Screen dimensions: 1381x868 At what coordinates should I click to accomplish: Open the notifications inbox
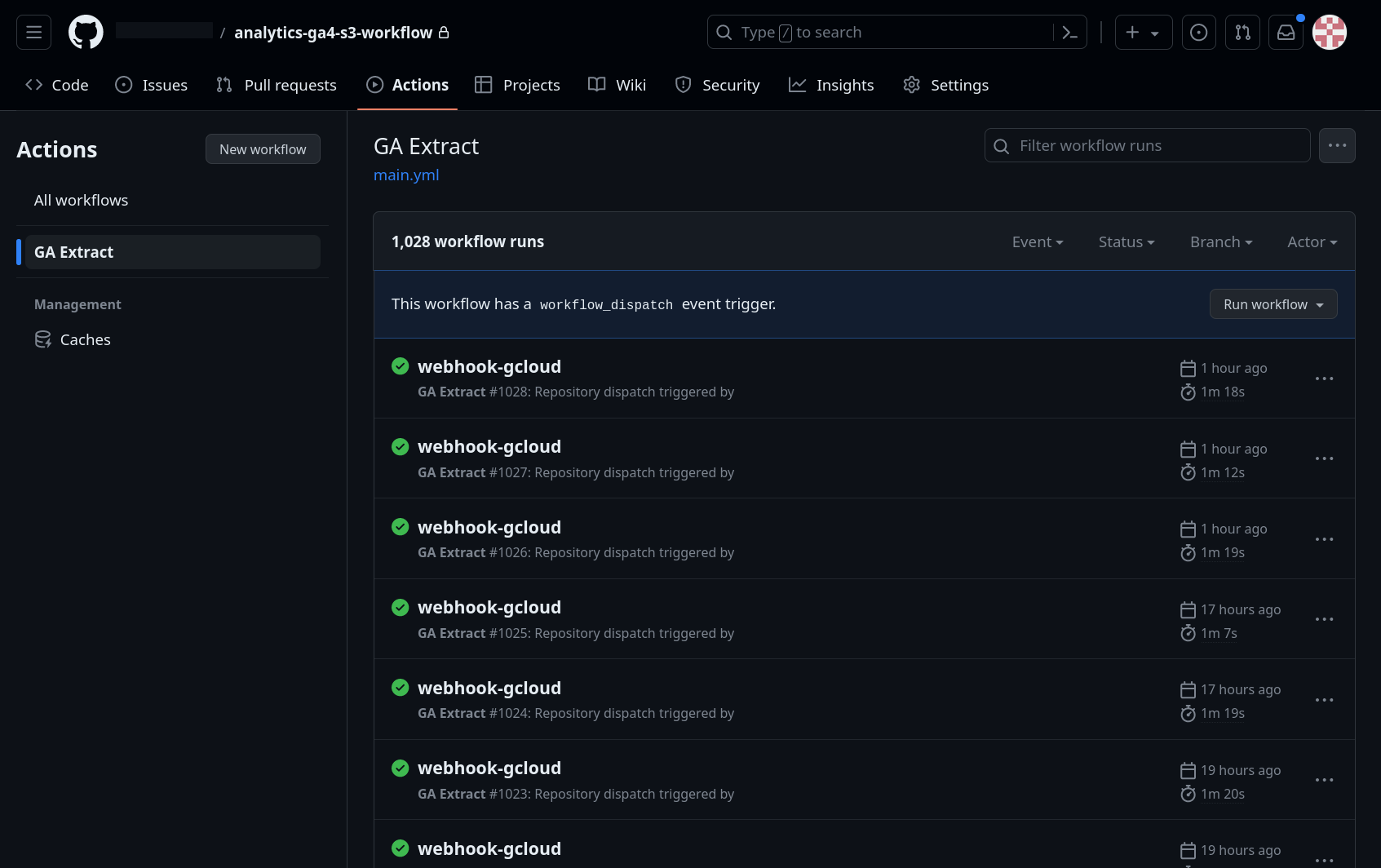click(1286, 33)
